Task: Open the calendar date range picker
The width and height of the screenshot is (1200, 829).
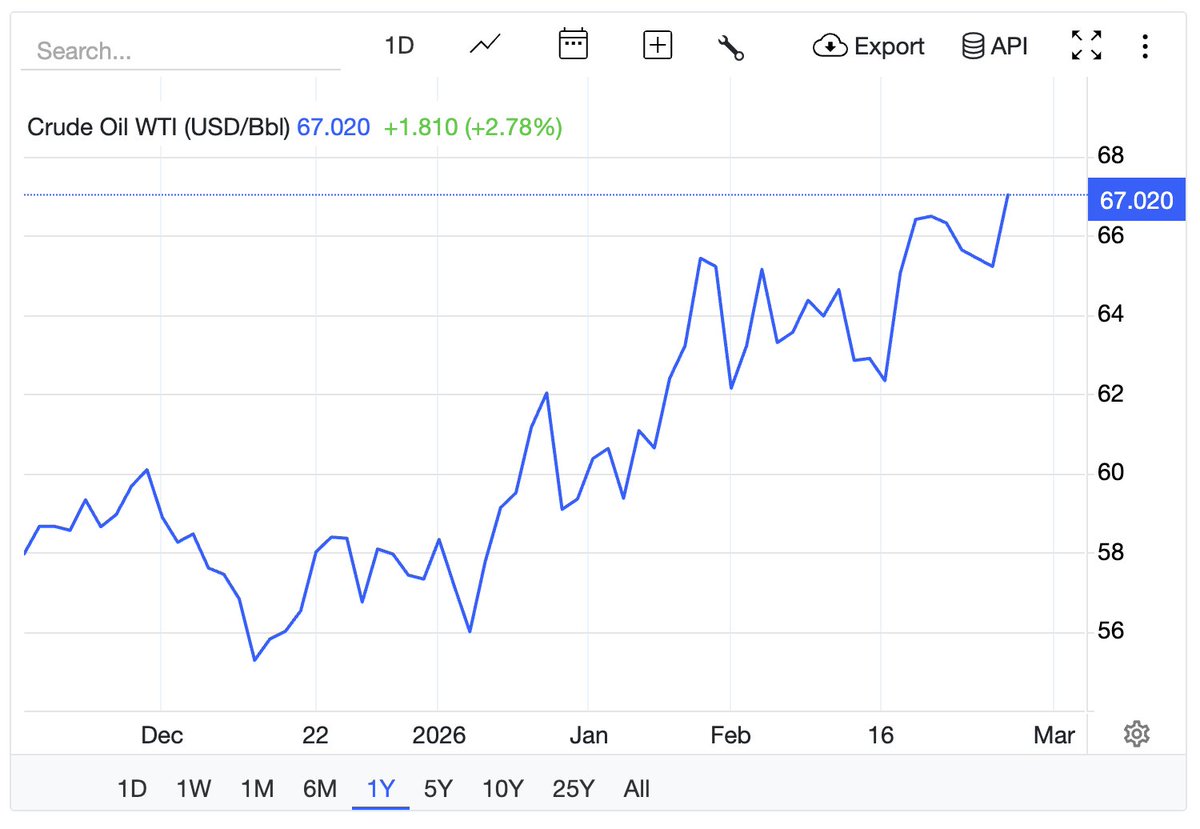Action: point(573,45)
